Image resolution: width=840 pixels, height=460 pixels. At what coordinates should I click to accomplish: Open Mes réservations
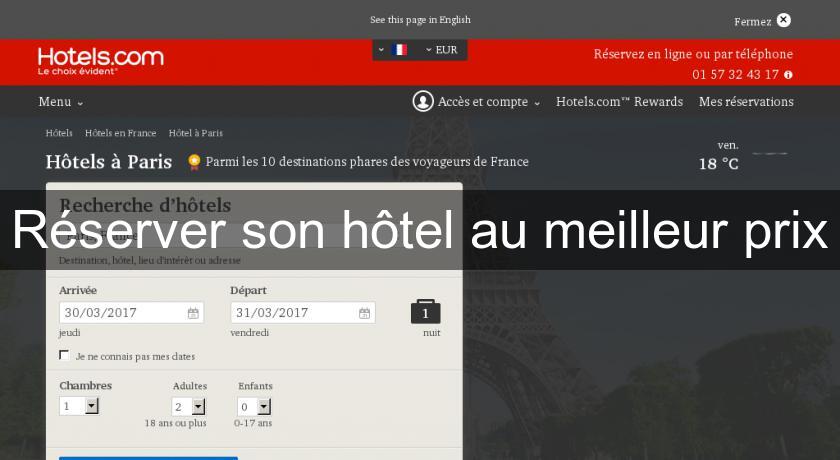click(x=746, y=102)
